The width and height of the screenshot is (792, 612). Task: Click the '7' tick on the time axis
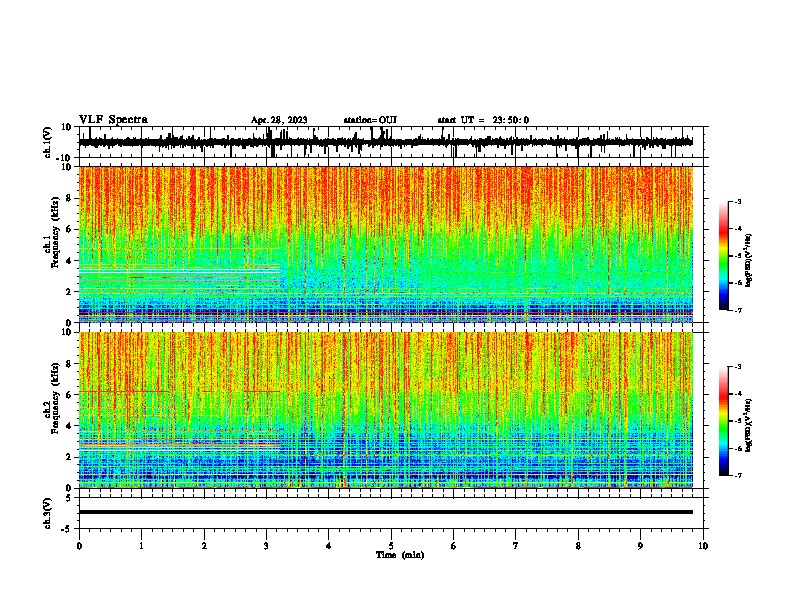516,546
